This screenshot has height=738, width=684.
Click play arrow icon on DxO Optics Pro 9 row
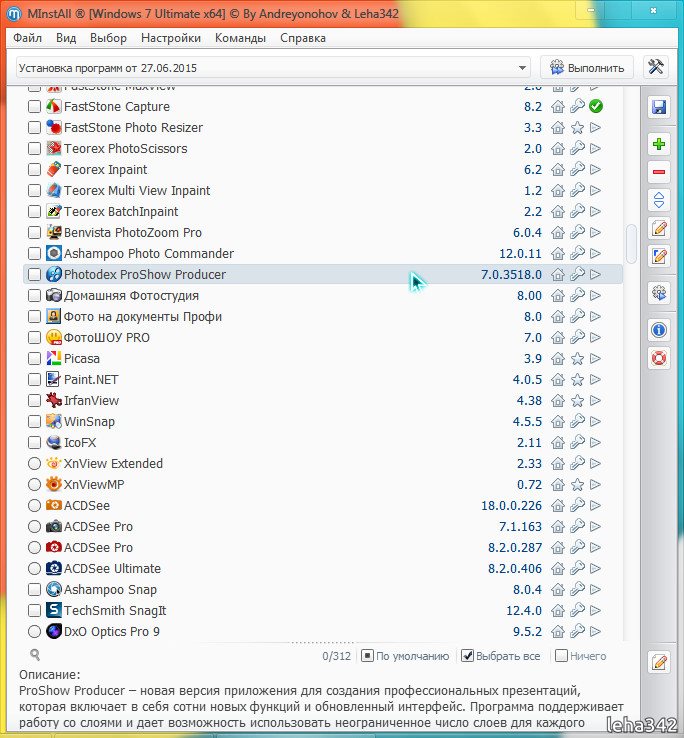pos(595,632)
